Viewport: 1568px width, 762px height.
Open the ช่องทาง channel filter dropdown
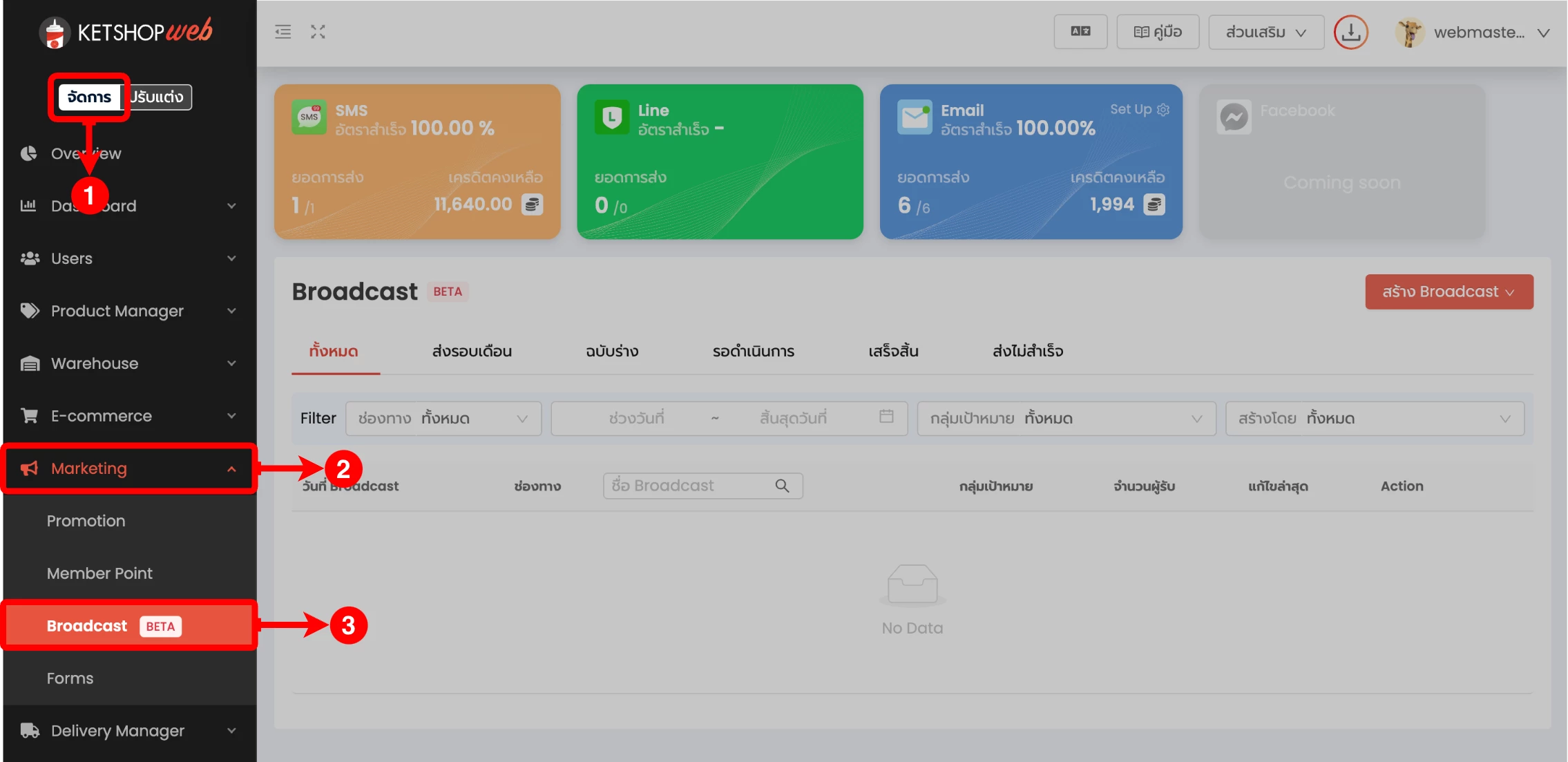pyautogui.click(x=443, y=419)
